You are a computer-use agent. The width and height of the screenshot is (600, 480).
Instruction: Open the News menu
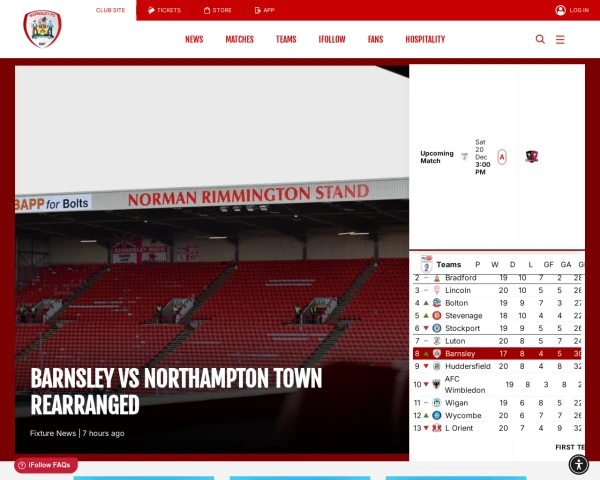pos(194,39)
